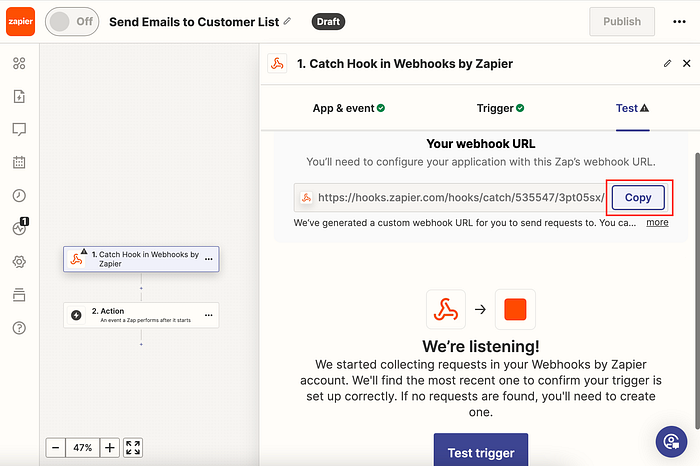Expand the more link under webhook URL
700x466 pixels.
click(657, 222)
